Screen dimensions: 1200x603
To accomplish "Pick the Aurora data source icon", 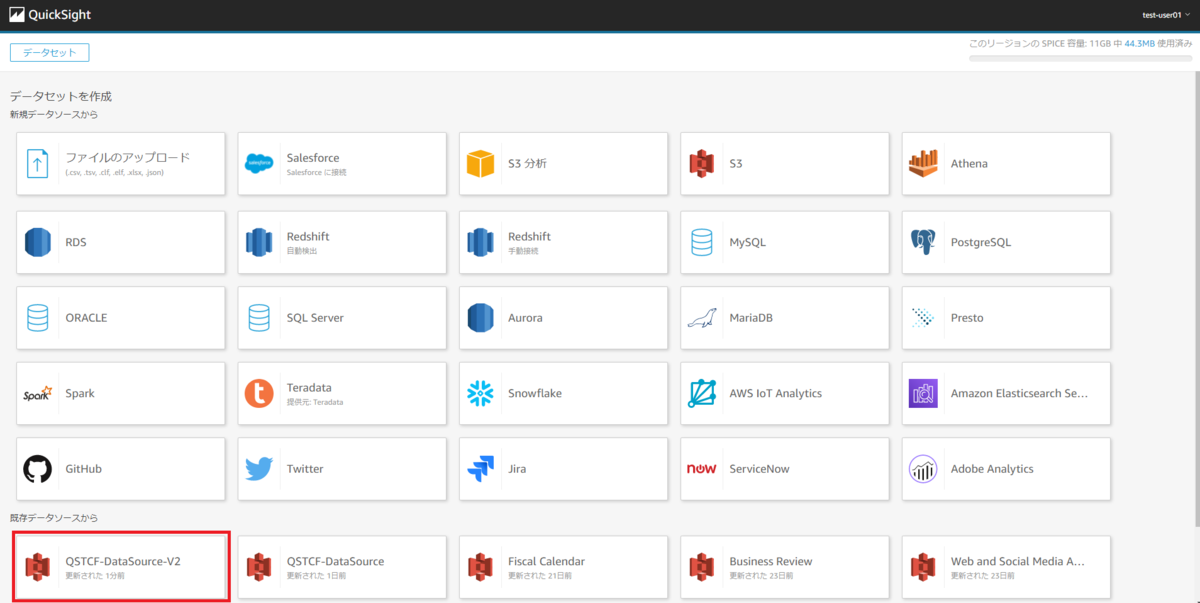I will click(x=481, y=317).
